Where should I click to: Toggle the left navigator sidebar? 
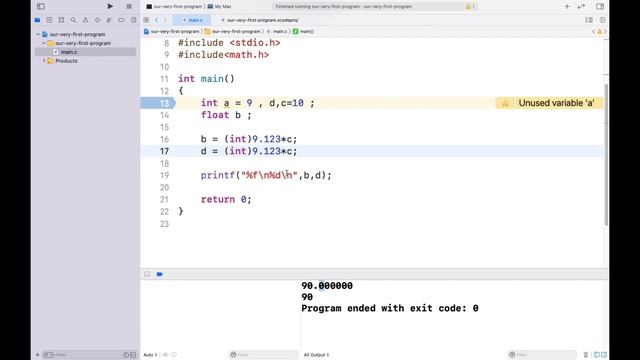point(41,7)
